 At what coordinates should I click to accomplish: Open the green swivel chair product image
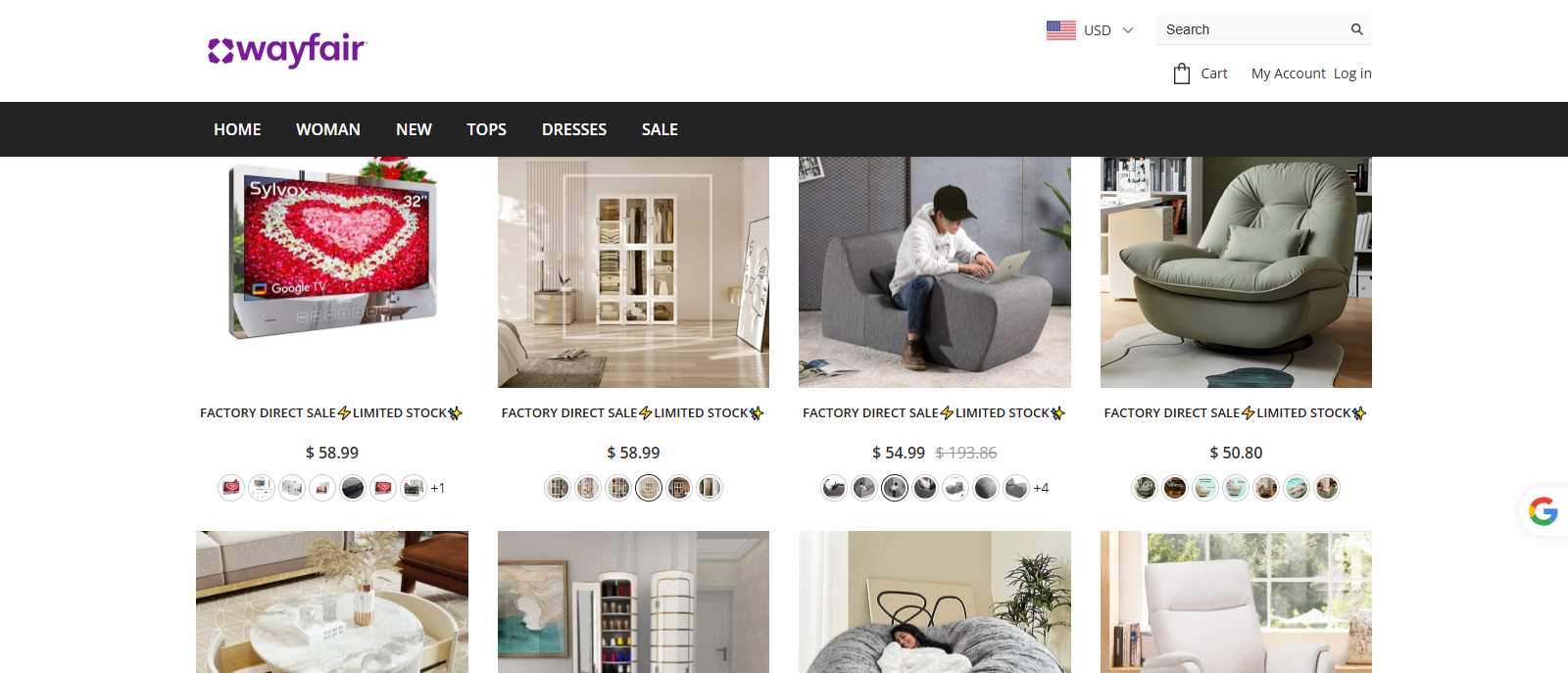click(x=1236, y=272)
